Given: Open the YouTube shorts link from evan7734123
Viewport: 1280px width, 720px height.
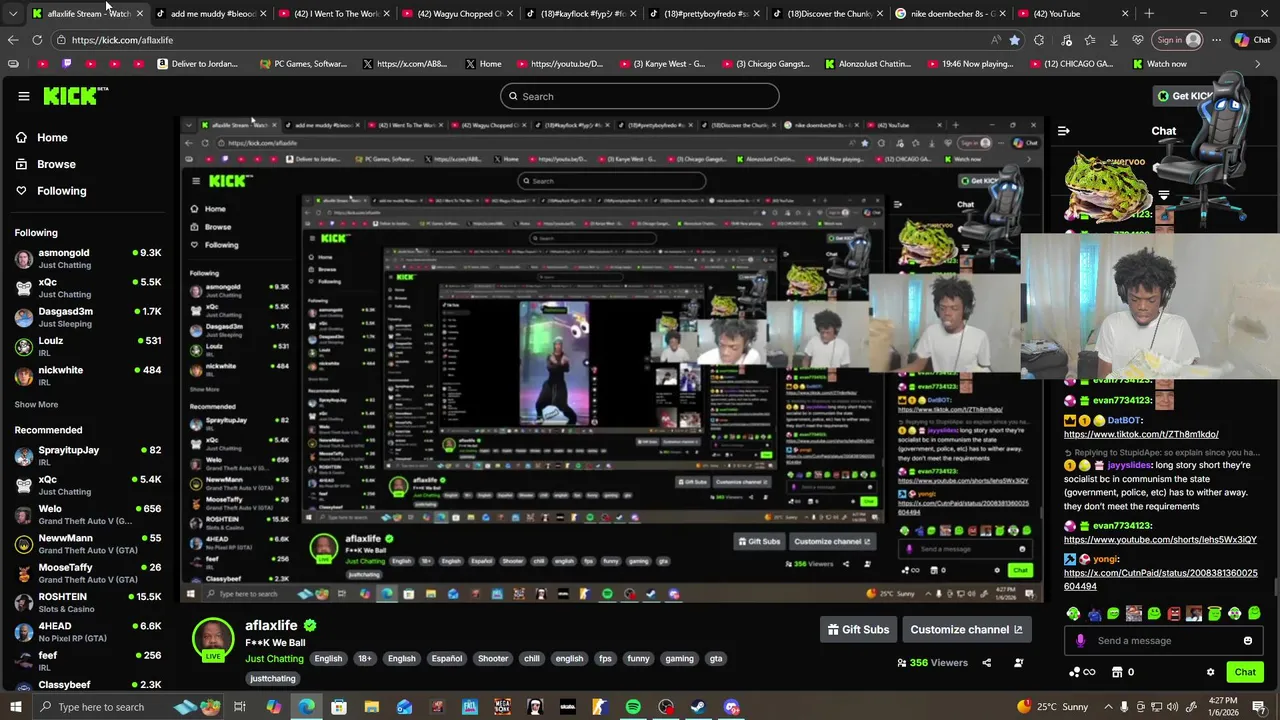Looking at the screenshot, I should click(1160, 539).
